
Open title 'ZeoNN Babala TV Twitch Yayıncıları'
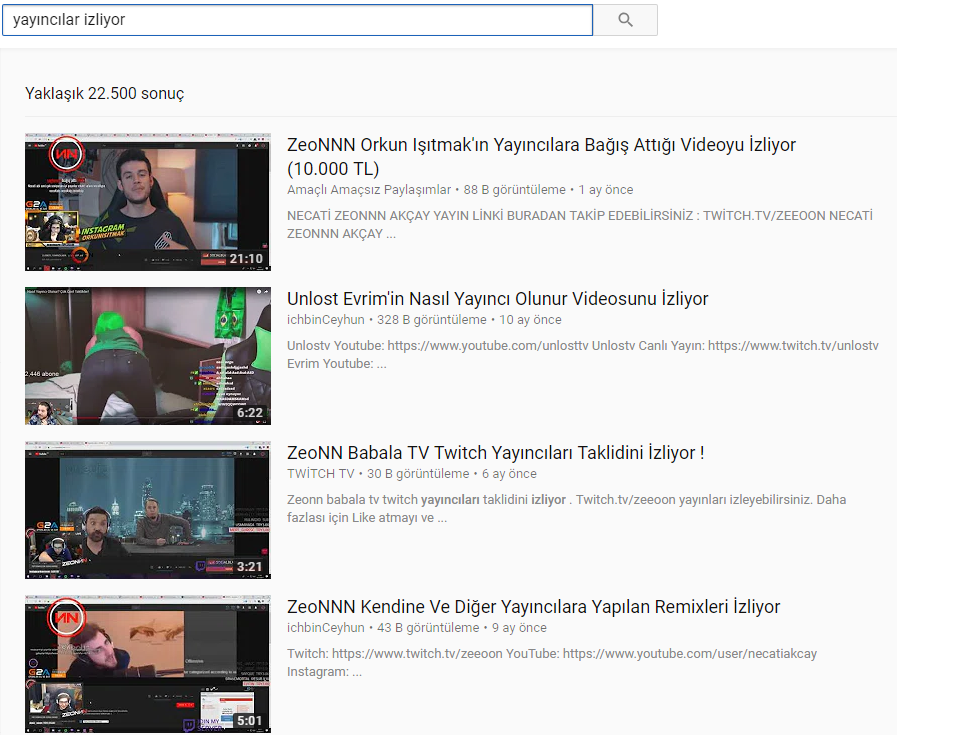point(495,453)
